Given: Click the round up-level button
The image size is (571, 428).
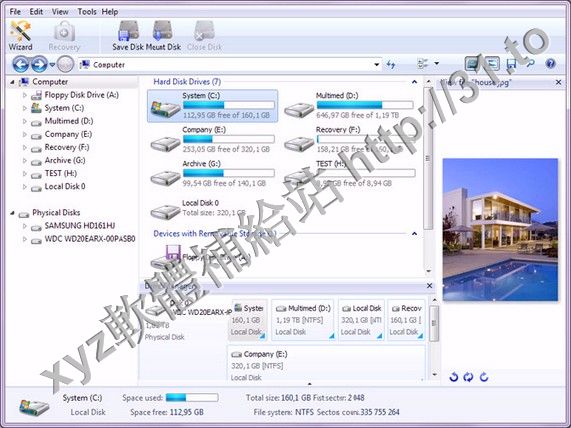Looking at the screenshot, I should tap(66, 64).
